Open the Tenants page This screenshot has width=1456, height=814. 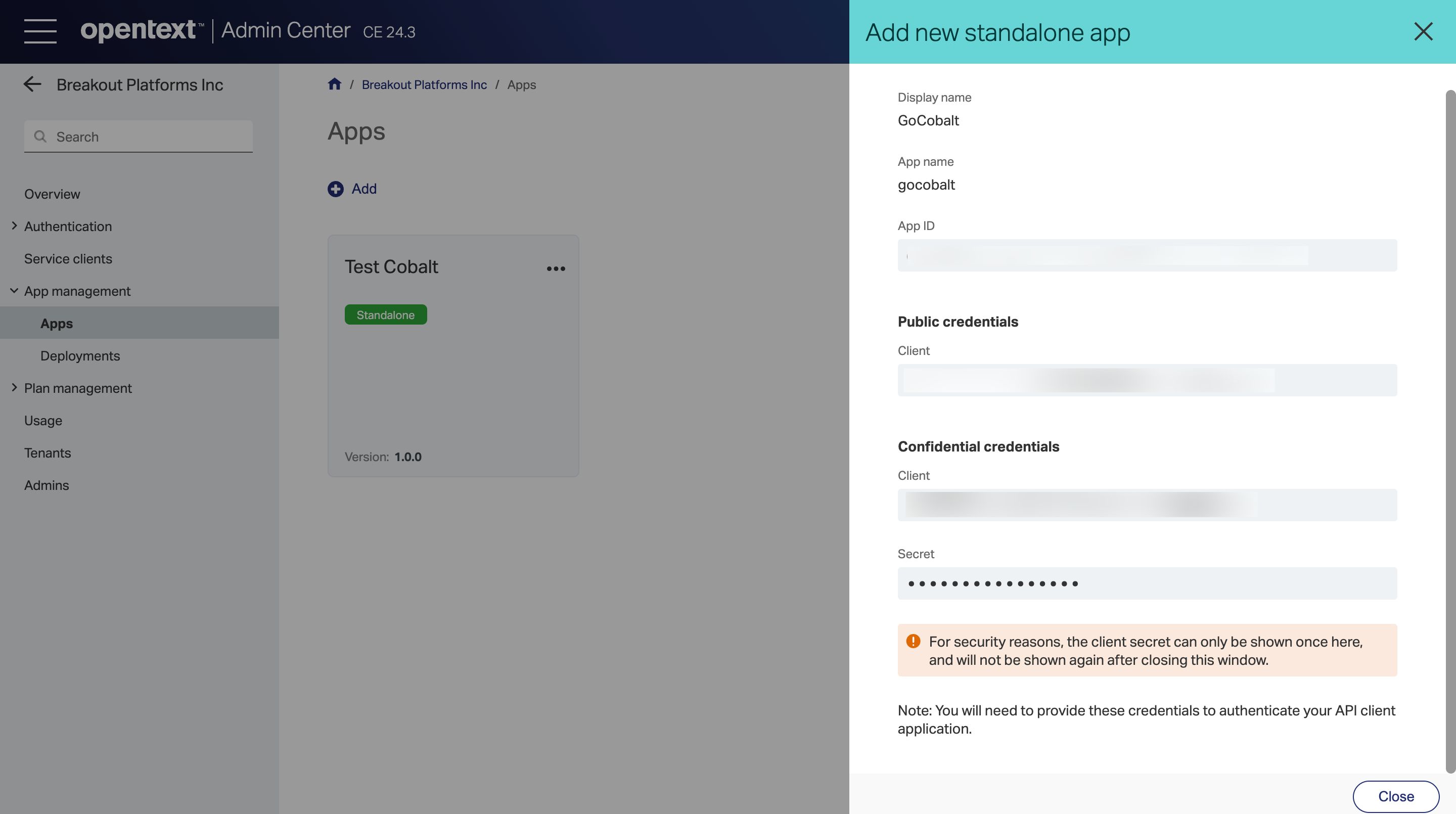48,453
